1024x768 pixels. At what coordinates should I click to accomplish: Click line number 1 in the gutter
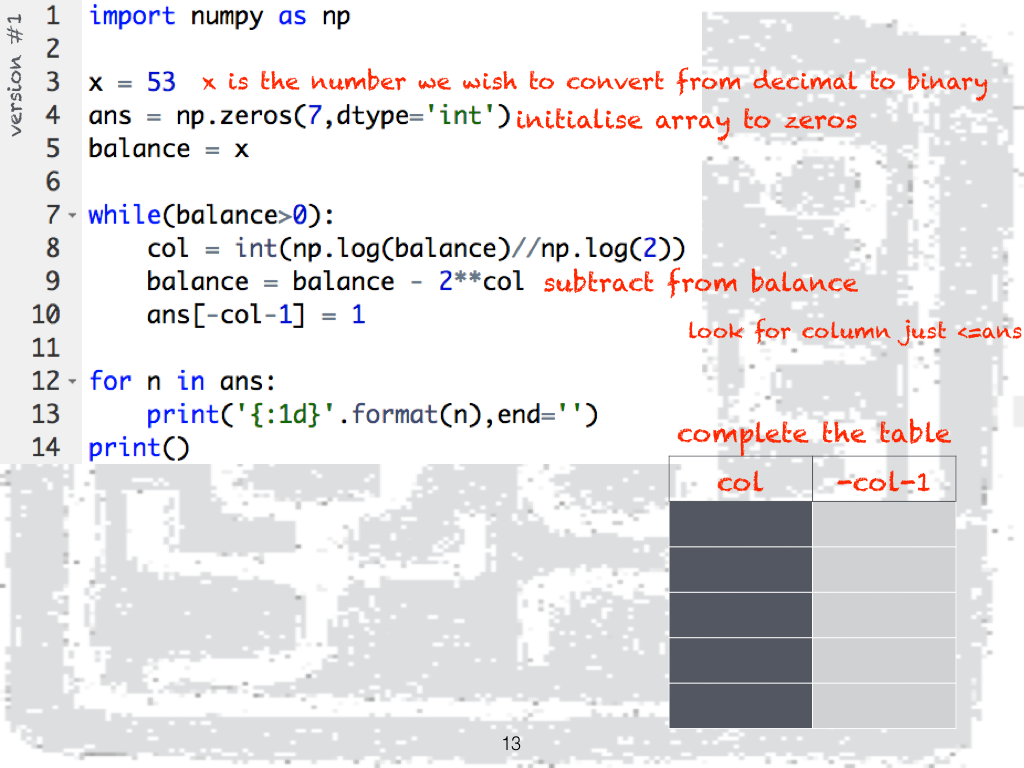pyautogui.click(x=52, y=16)
